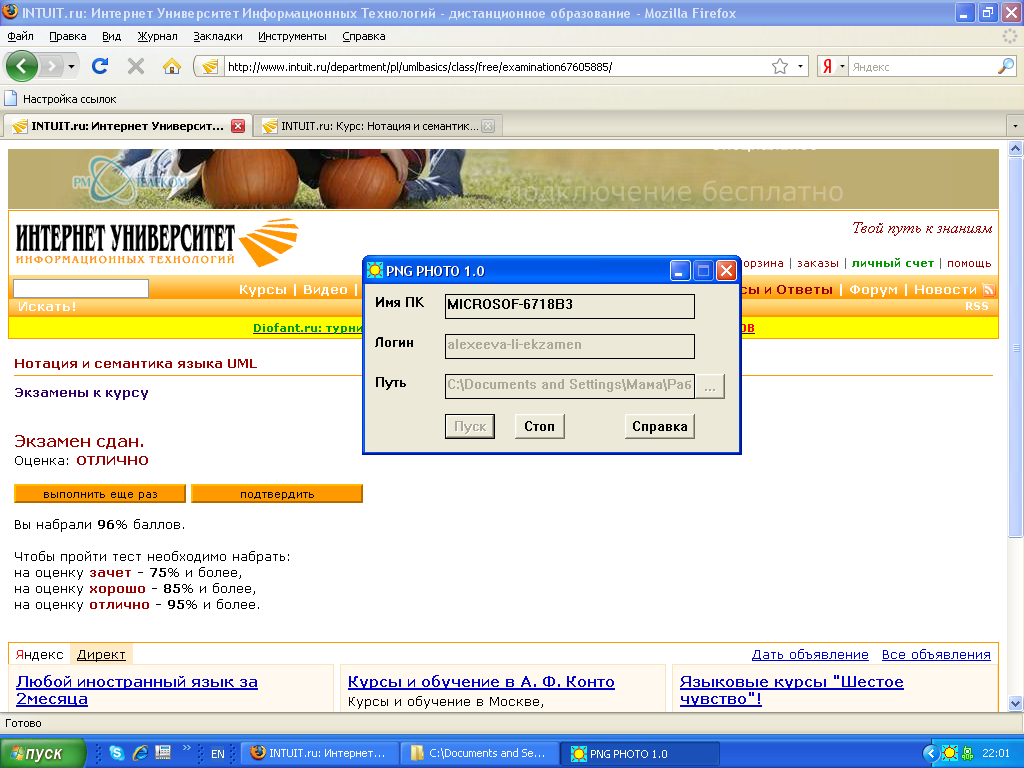This screenshot has height=768, width=1024.
Task: Minimize the PNG PHOTO window
Action: [680, 270]
